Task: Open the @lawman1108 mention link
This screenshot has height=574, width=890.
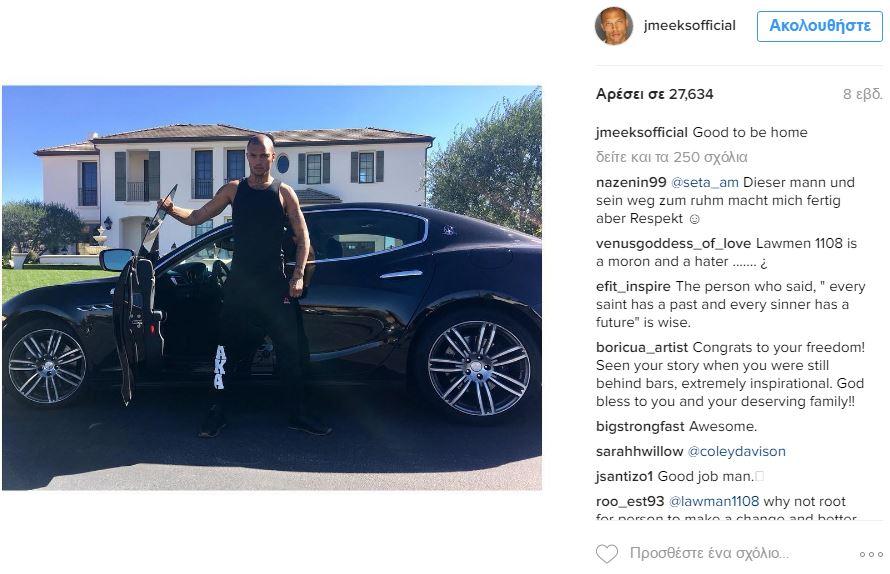Action: pyautogui.click(x=713, y=502)
